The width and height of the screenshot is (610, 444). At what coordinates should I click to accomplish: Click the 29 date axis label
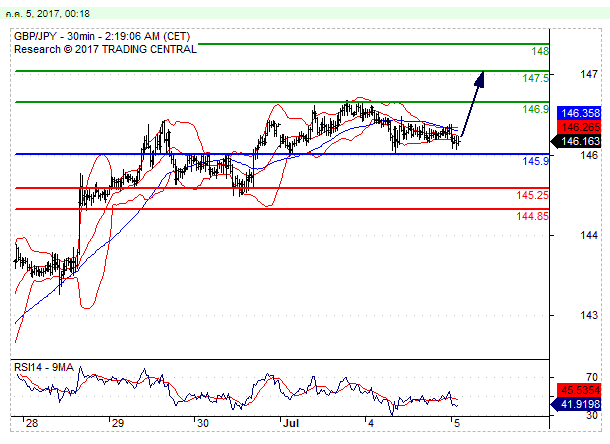pos(117,423)
